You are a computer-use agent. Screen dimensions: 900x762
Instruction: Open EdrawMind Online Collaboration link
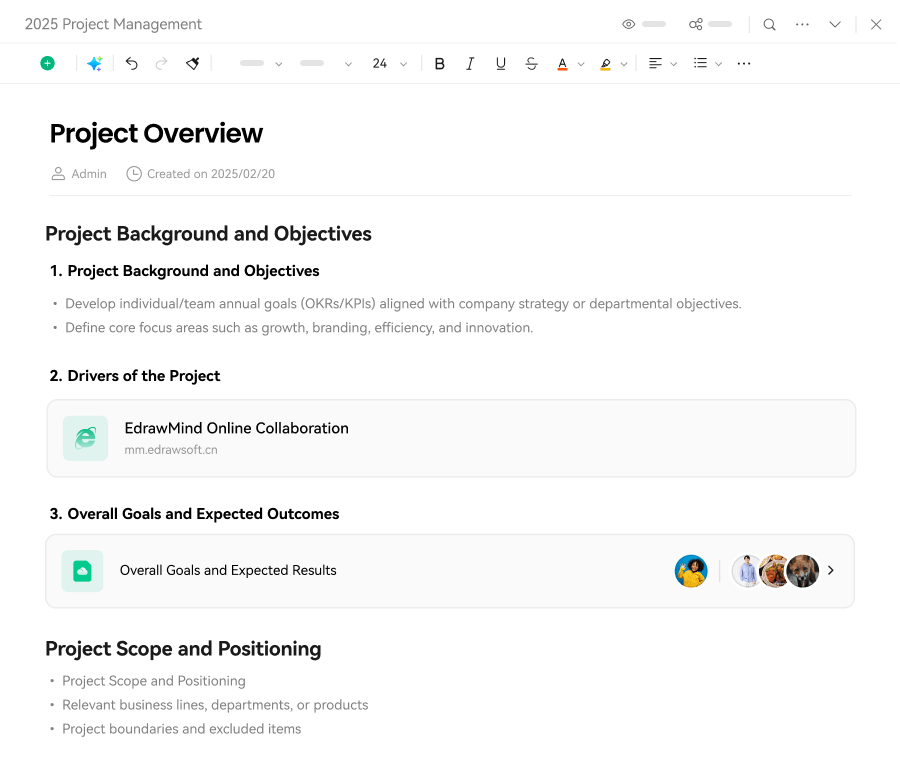[x=236, y=428]
